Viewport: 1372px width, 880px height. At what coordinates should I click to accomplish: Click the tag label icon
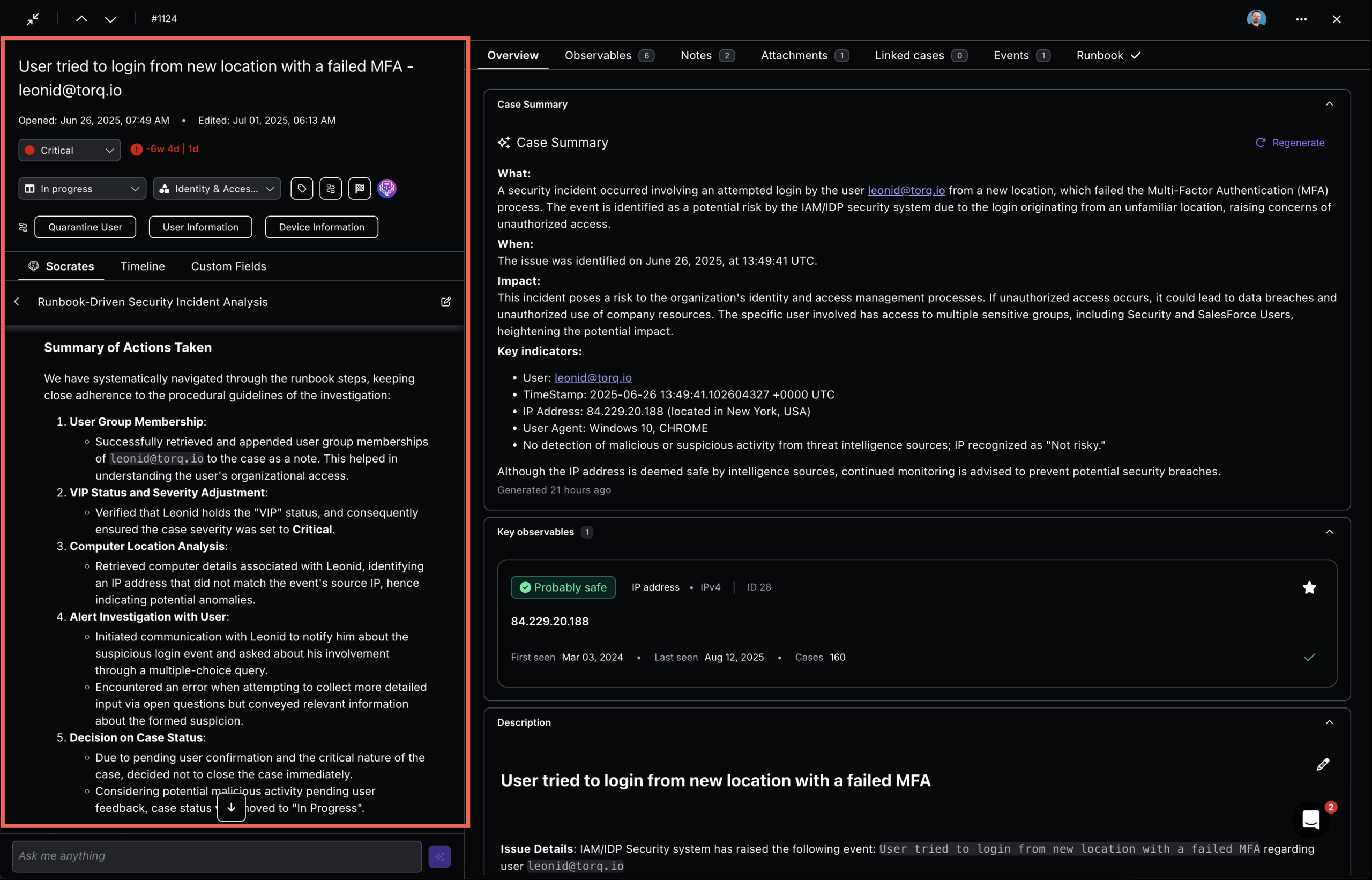(302, 189)
